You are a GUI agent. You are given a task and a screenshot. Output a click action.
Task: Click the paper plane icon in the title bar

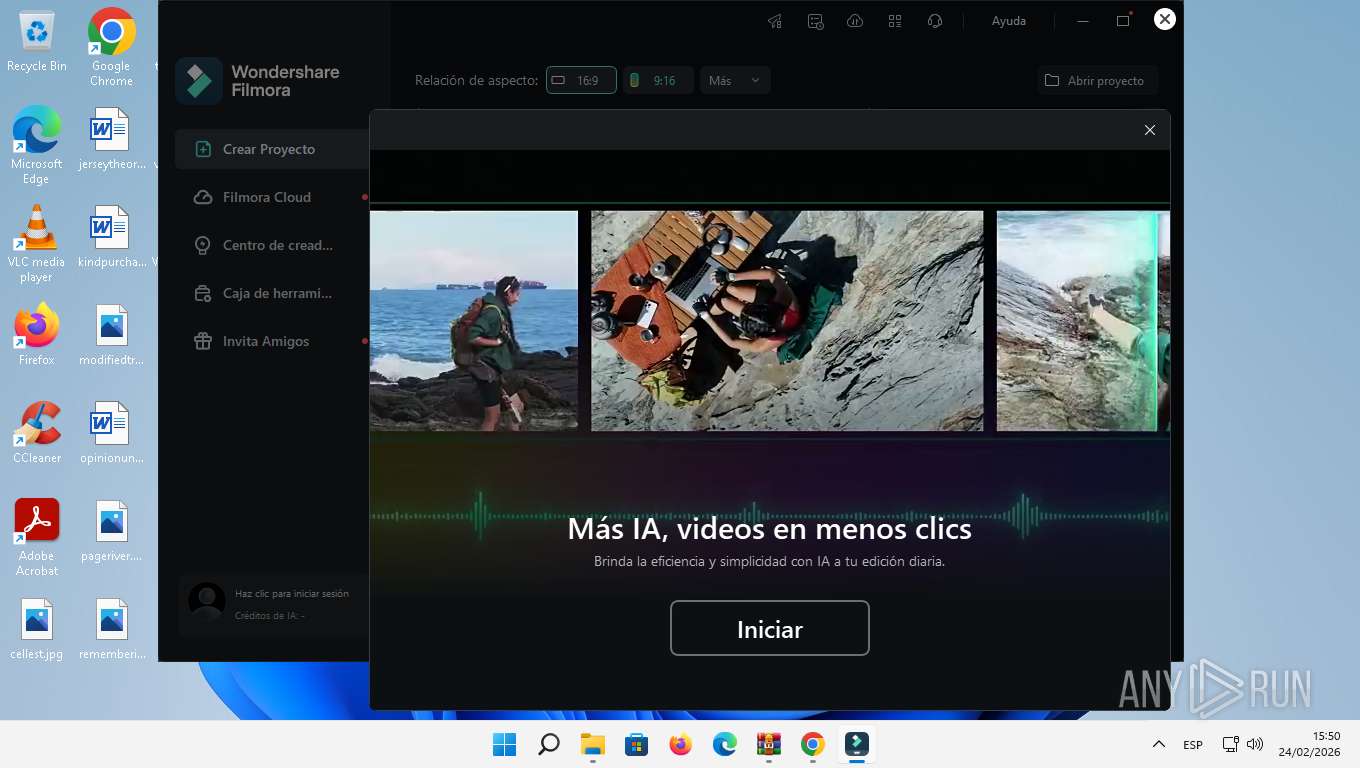775,21
